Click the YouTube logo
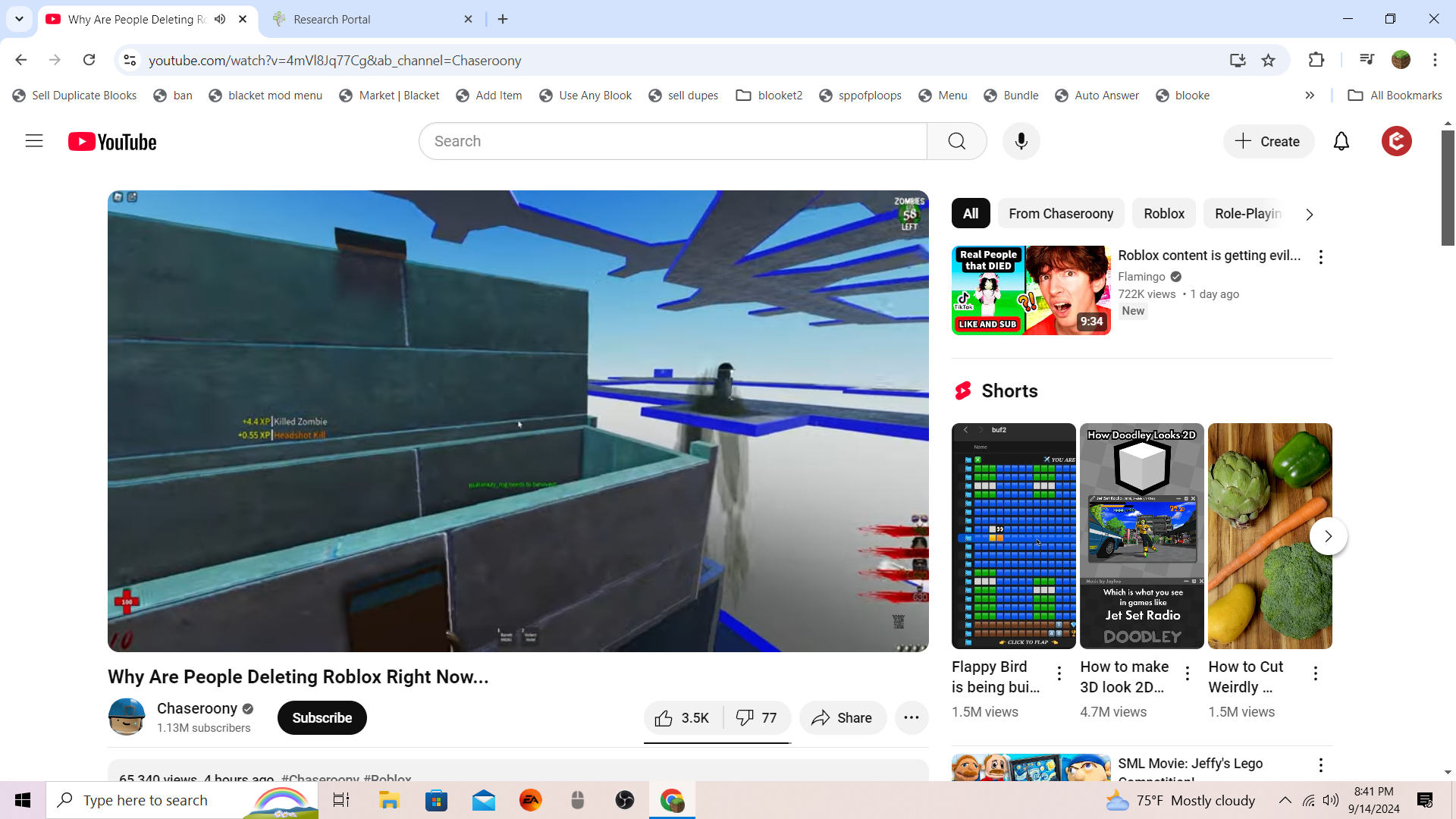Image resolution: width=1456 pixels, height=819 pixels. pyautogui.click(x=112, y=142)
